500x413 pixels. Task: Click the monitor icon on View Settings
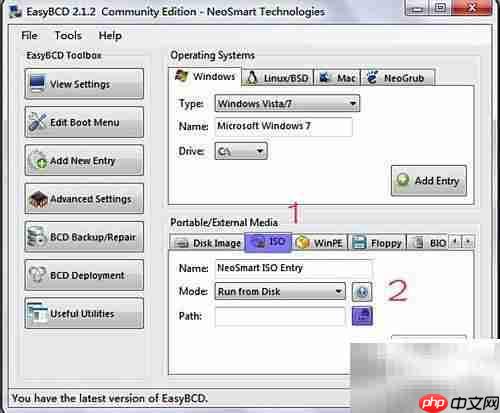tap(37, 83)
